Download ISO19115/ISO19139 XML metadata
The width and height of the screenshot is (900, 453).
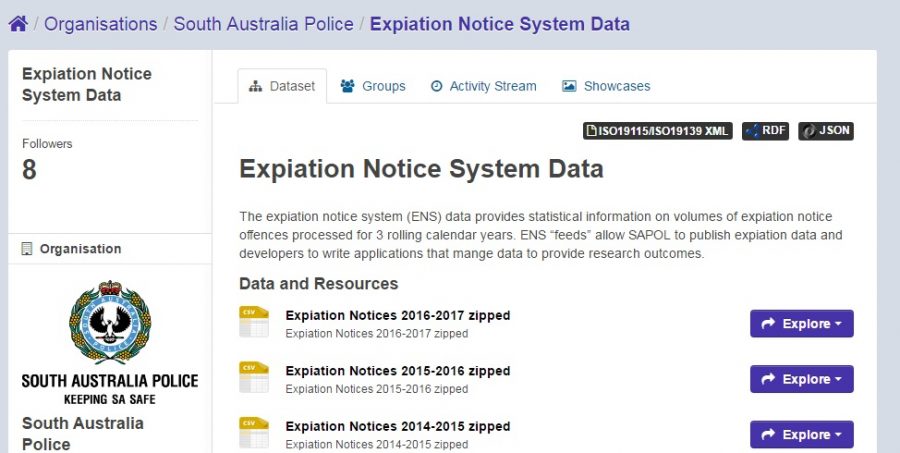[658, 131]
